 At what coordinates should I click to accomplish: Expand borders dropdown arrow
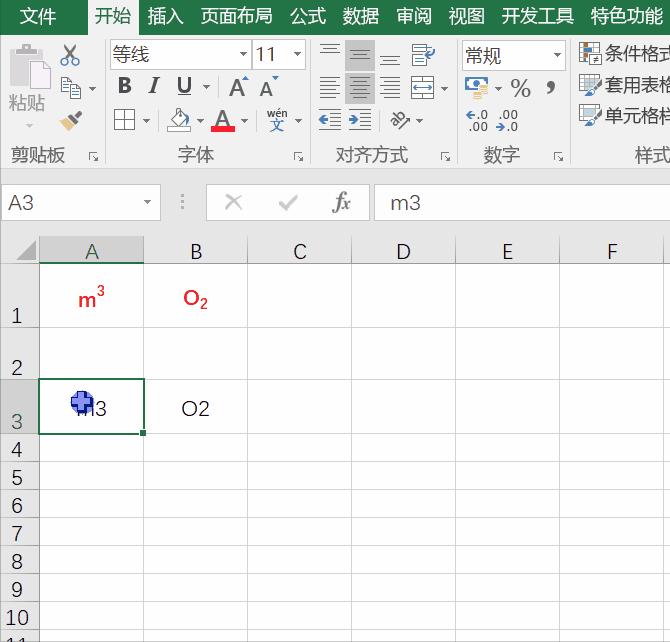(x=146, y=121)
